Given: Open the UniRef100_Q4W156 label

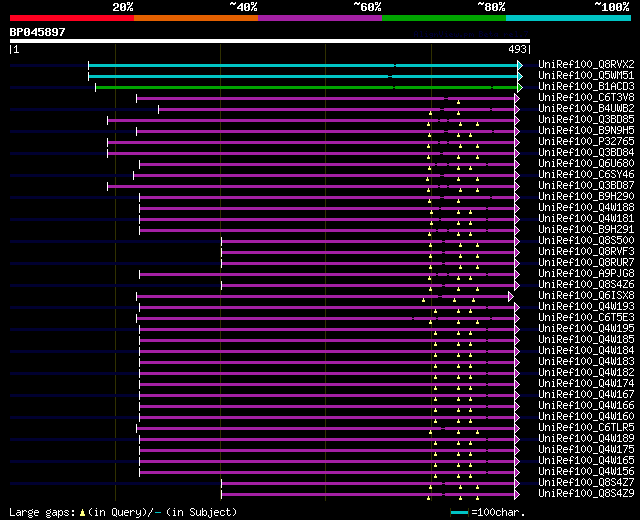Looking at the screenshot, I should click(586, 472).
